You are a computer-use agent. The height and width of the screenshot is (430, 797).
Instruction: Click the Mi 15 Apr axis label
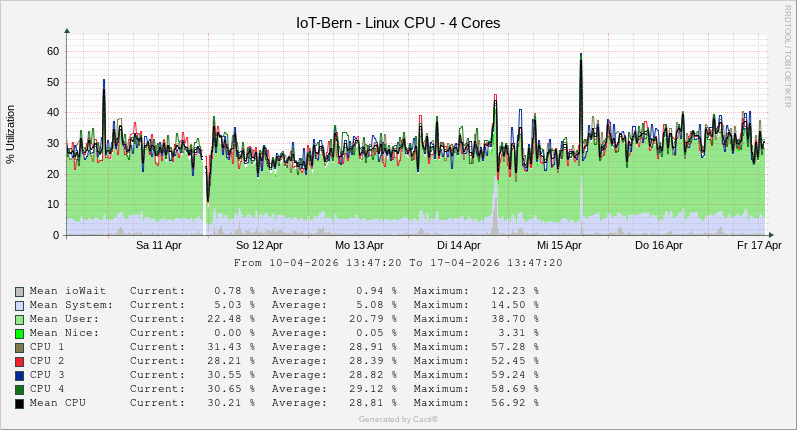point(559,245)
